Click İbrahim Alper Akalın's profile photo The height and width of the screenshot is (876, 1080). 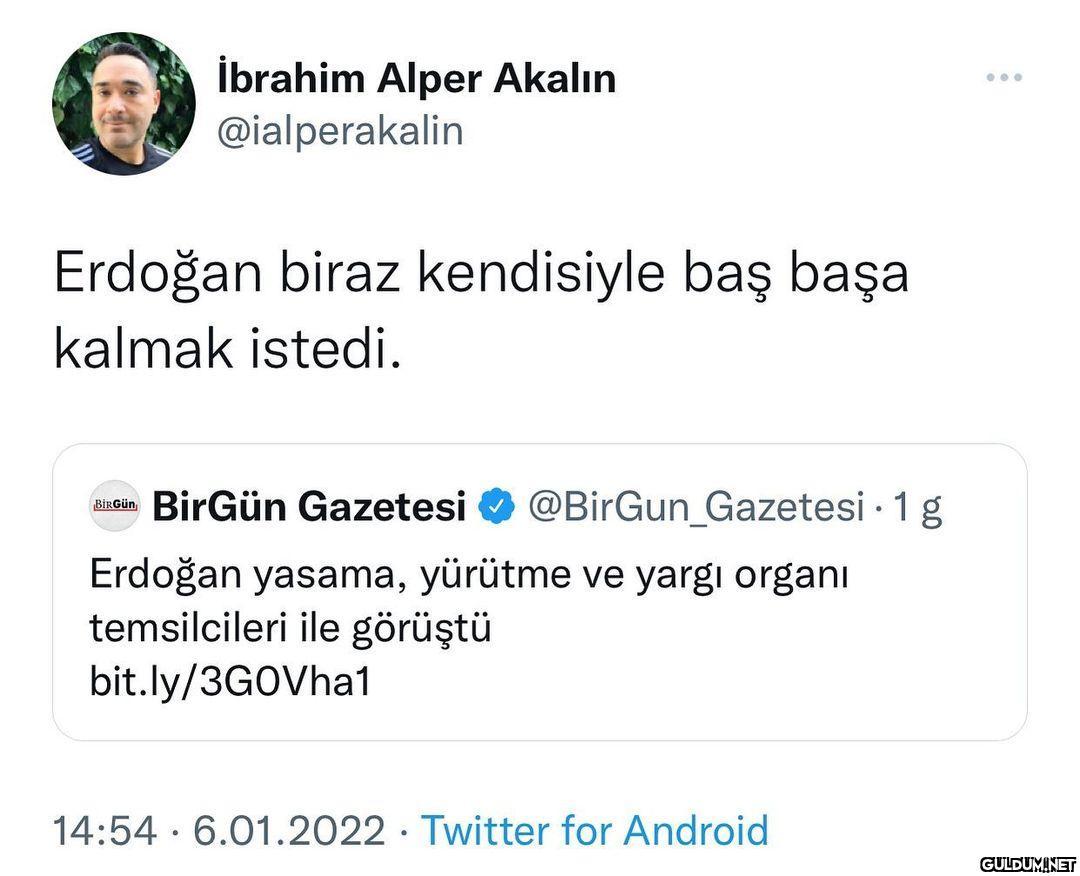(x=124, y=104)
